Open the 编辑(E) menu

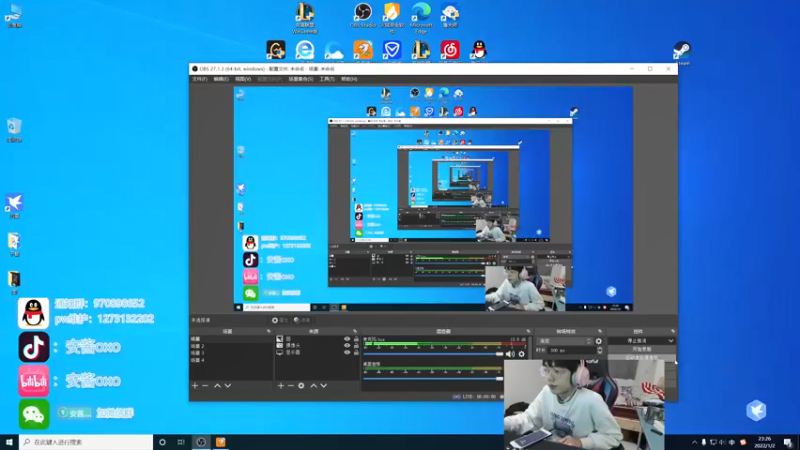[221, 79]
